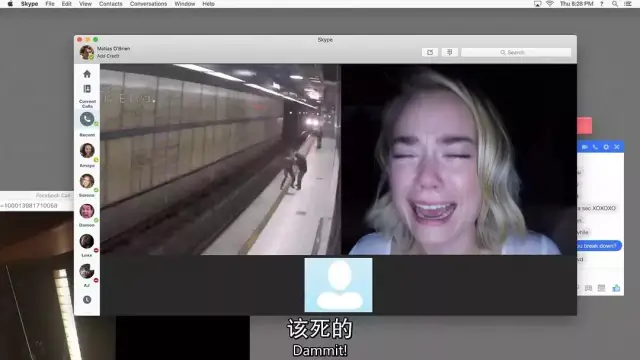Click the Matias O'Brien name label
The width and height of the screenshot is (640, 360).
(113, 49)
